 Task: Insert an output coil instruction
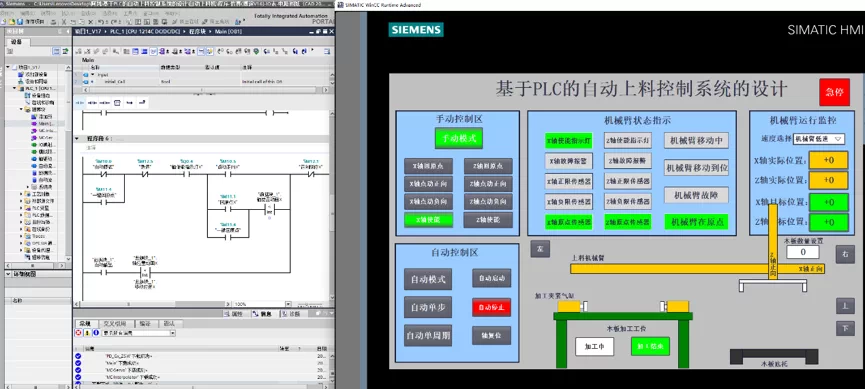pyautogui.click(x=105, y=103)
